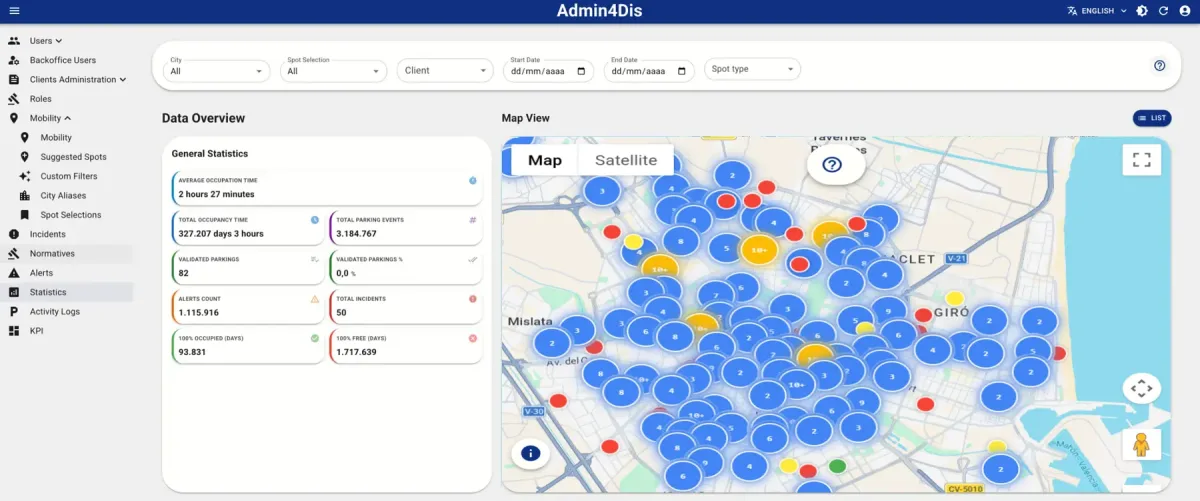The height and width of the screenshot is (501, 1200).
Task: Go to Incidents page
Action: click(x=48, y=234)
